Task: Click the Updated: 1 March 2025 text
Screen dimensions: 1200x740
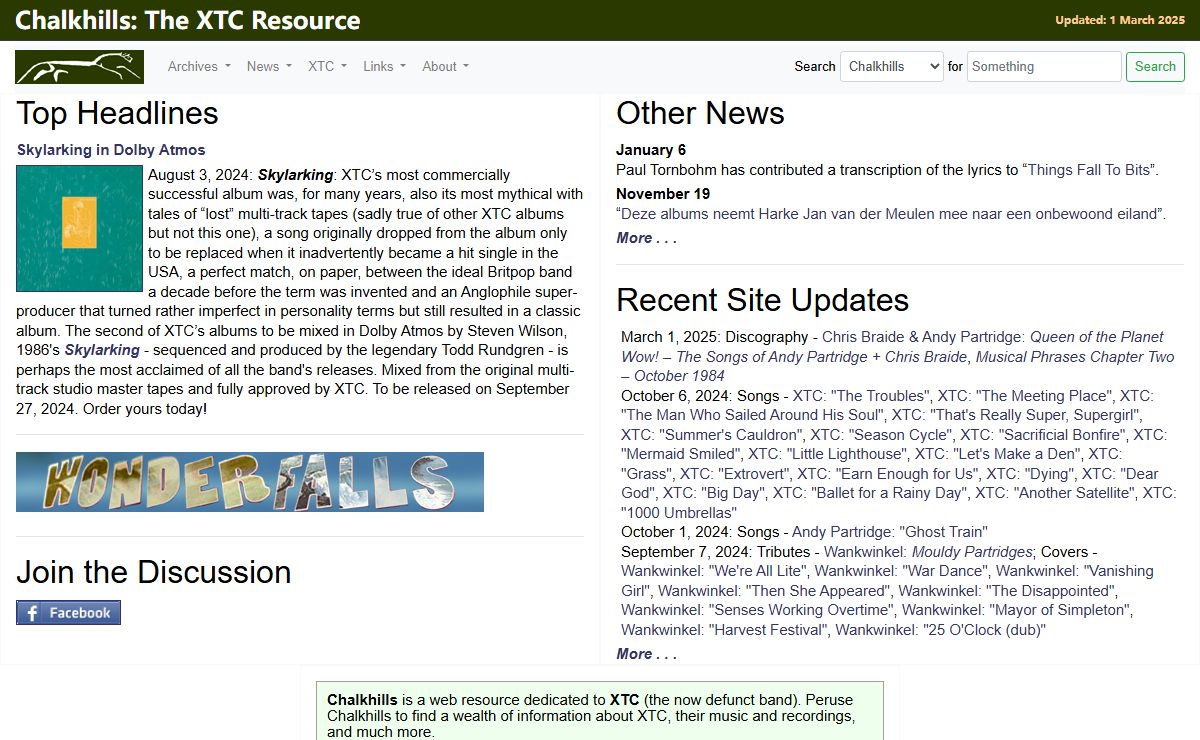Action: pyautogui.click(x=1120, y=20)
